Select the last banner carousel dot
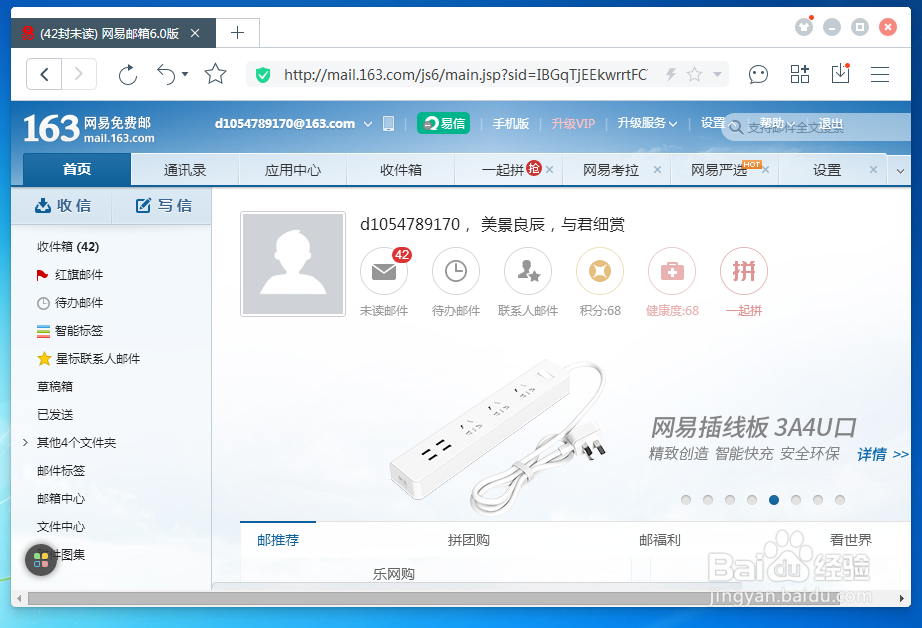 [840, 500]
